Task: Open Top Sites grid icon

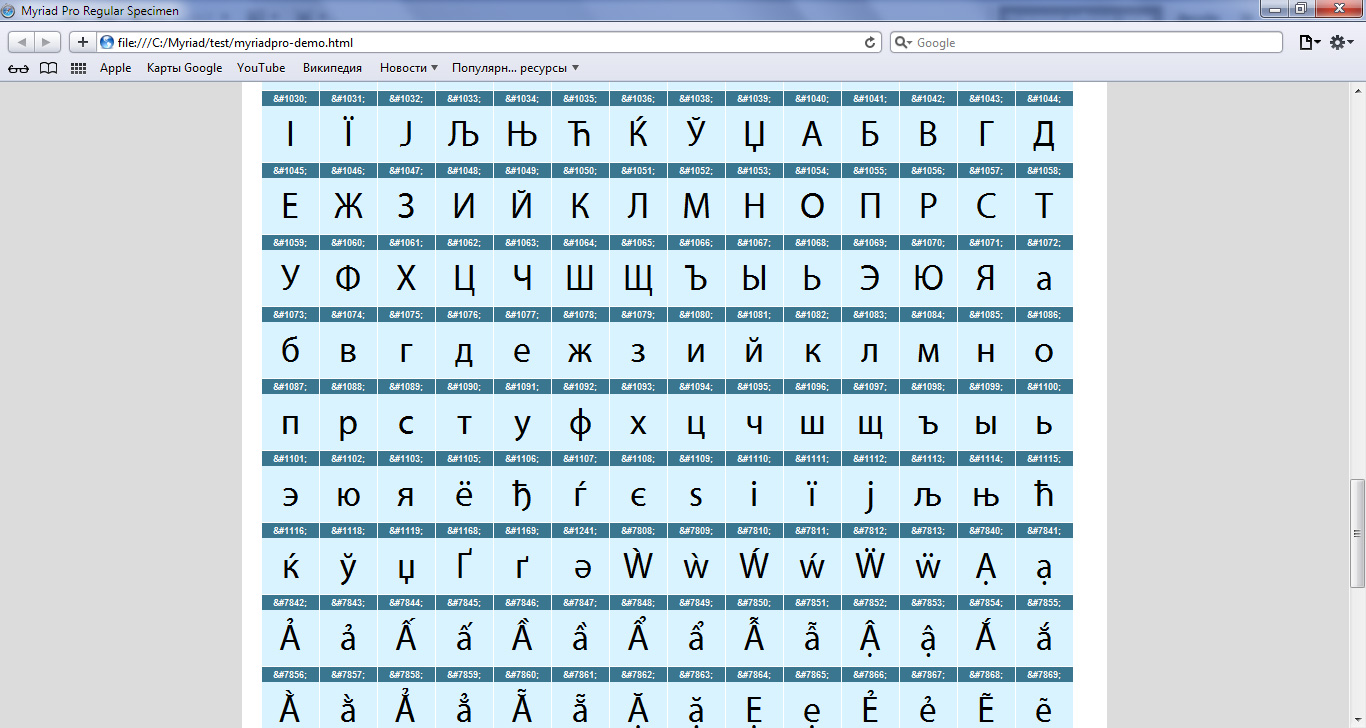Action: (78, 68)
